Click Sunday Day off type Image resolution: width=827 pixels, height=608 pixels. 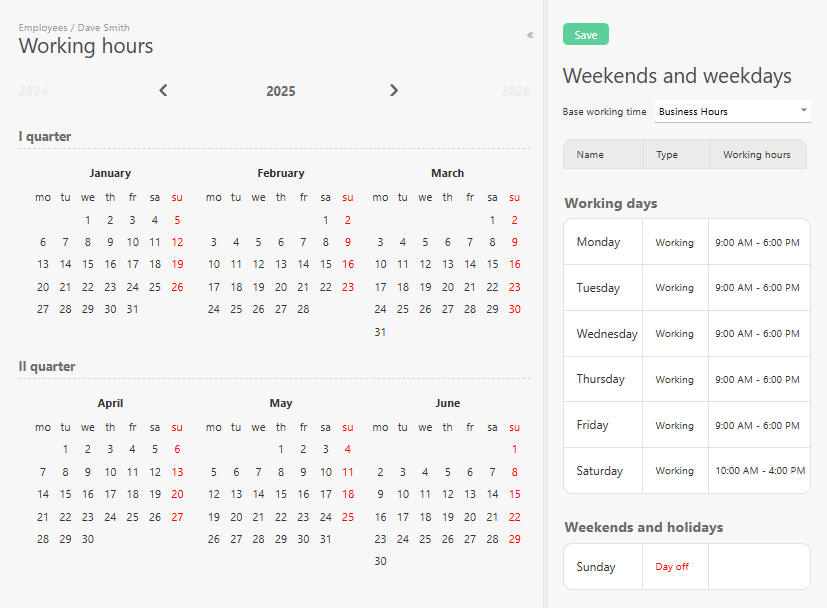672,567
